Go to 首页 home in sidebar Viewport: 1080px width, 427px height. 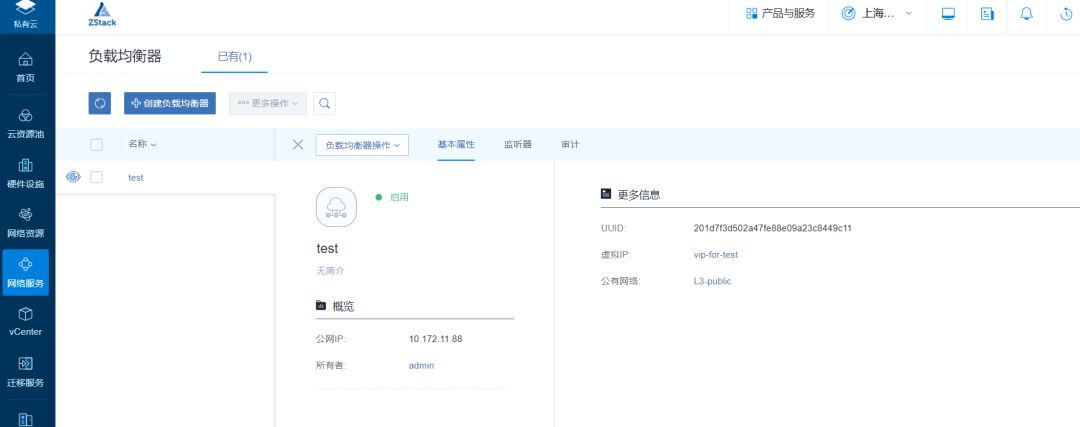point(25,67)
